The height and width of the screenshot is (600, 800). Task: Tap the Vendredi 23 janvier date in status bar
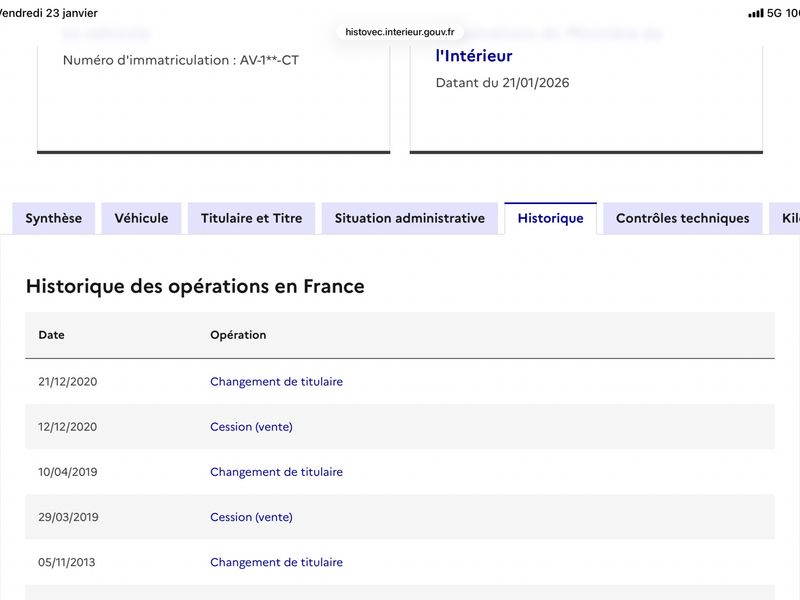click(48, 13)
